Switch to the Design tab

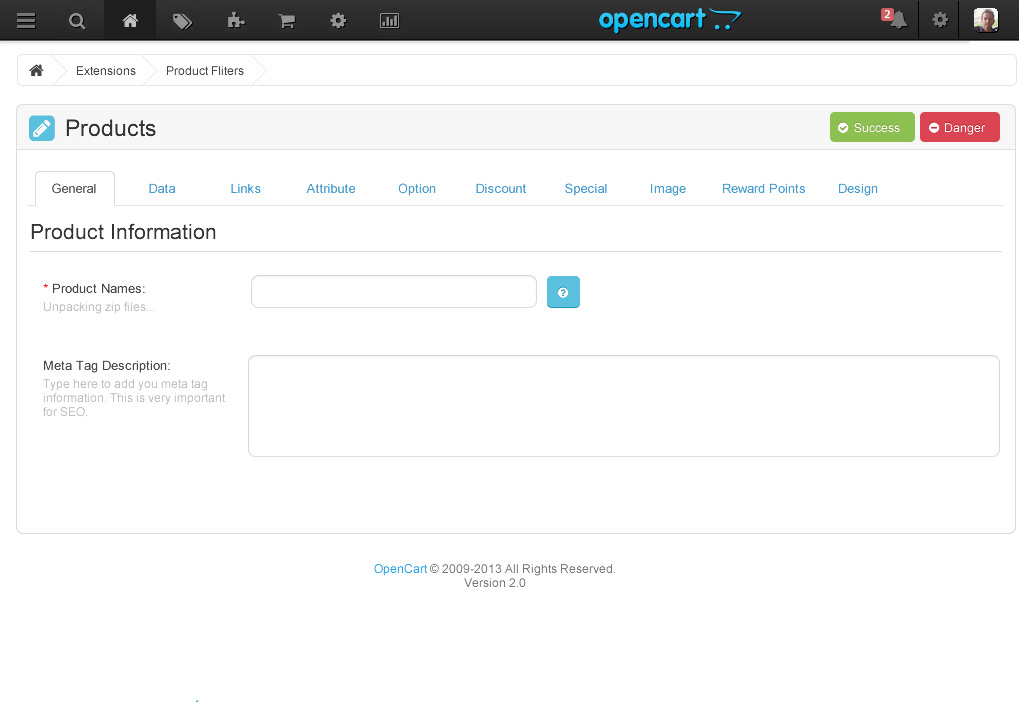point(857,188)
